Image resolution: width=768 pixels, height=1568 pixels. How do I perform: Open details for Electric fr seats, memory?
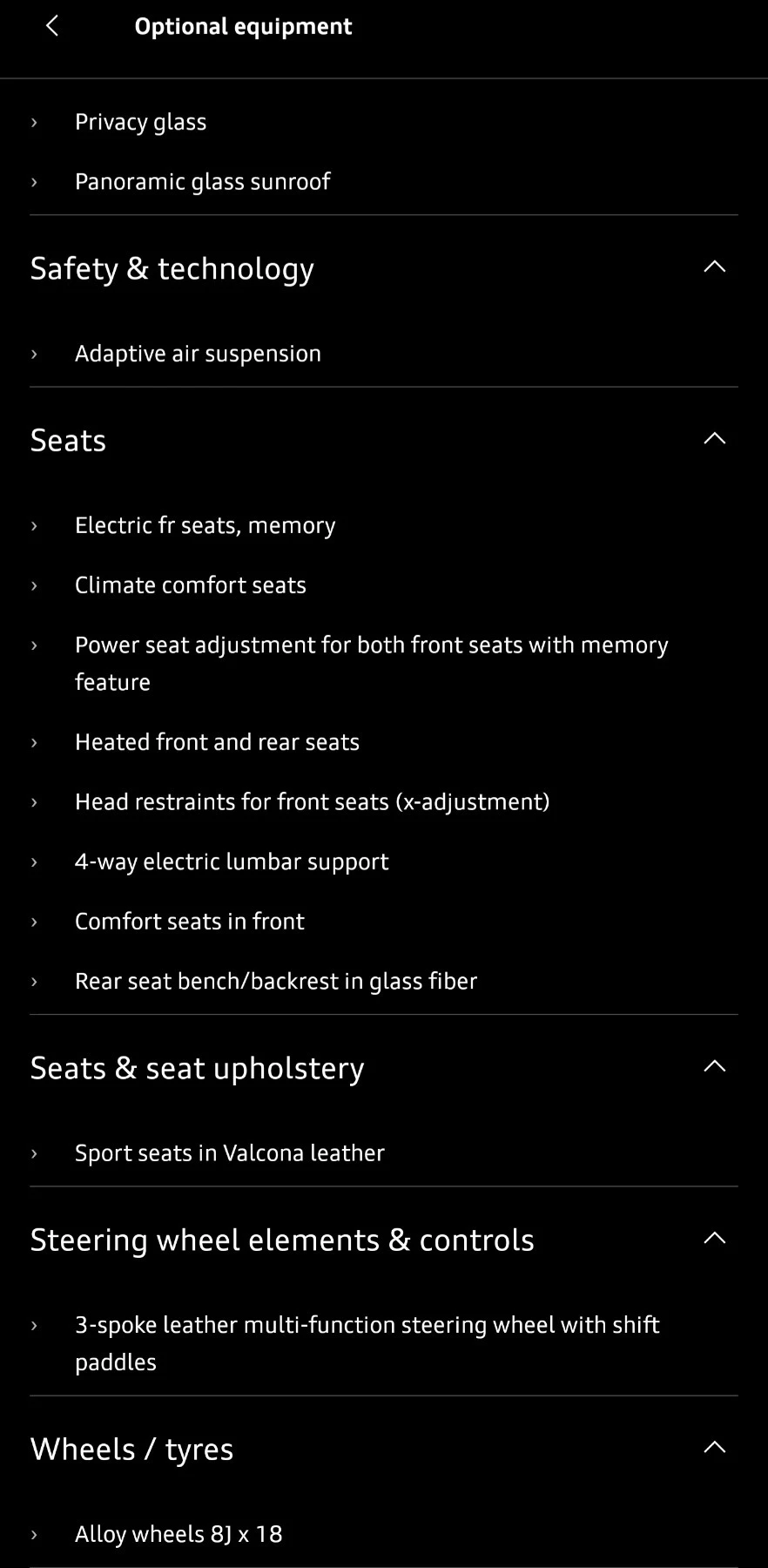[205, 525]
